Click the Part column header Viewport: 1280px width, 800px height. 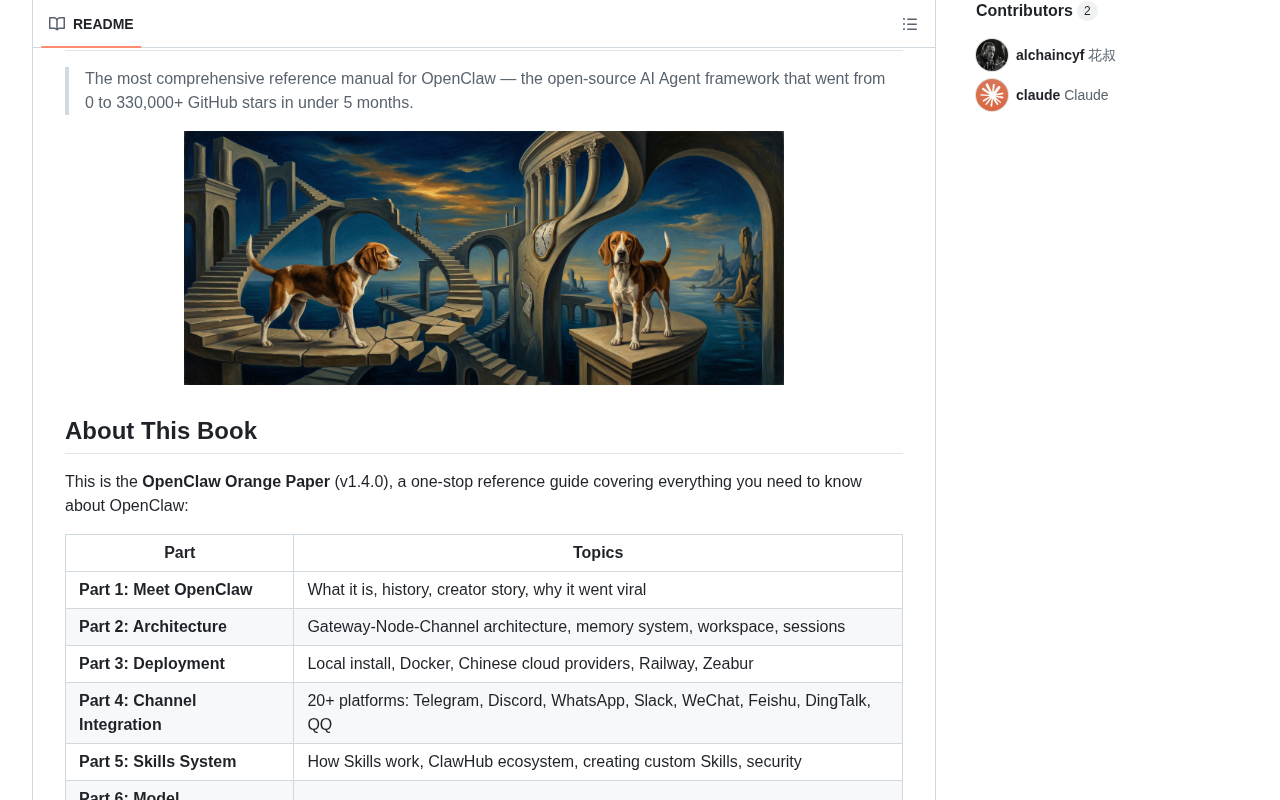(x=180, y=553)
